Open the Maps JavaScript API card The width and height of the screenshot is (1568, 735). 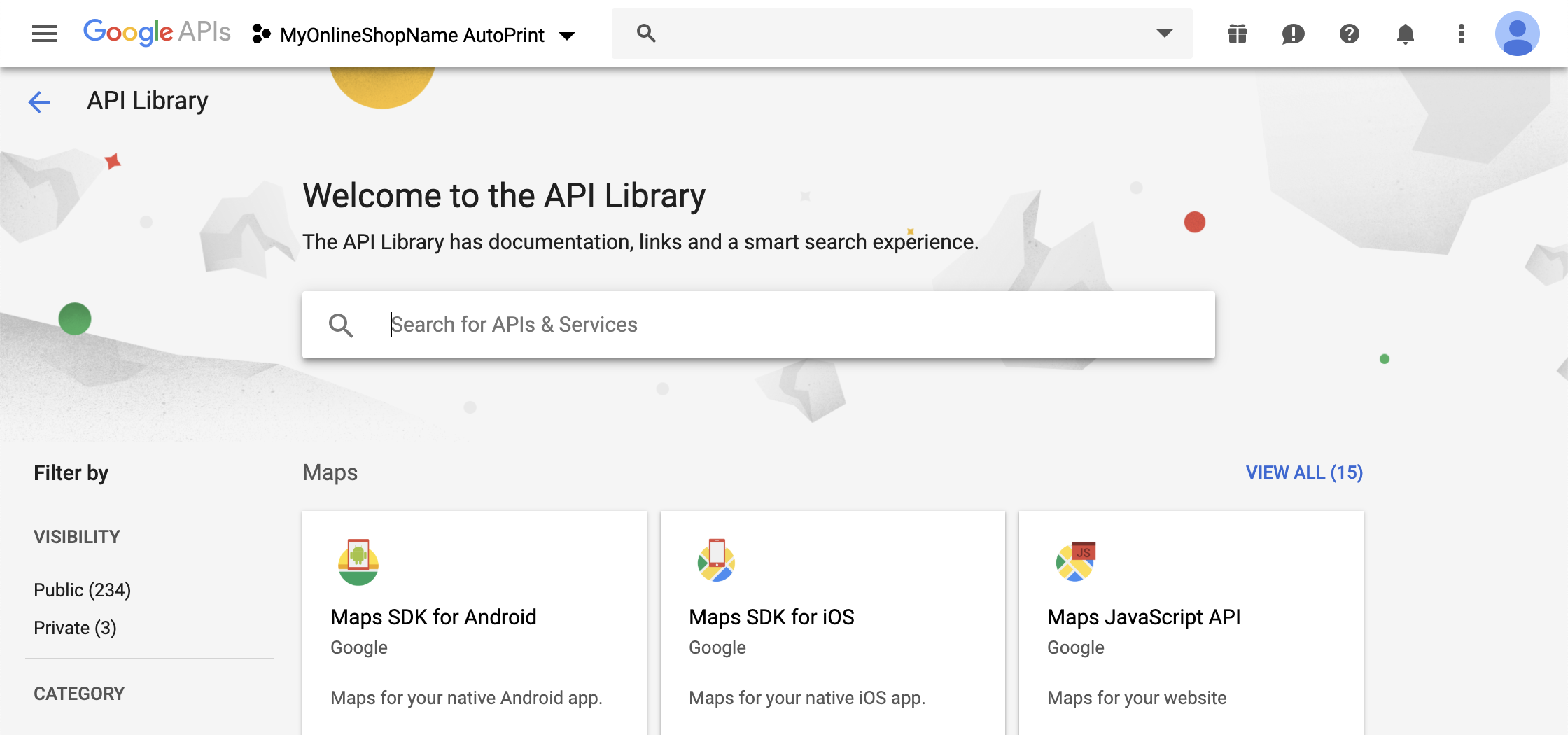[x=1191, y=623]
